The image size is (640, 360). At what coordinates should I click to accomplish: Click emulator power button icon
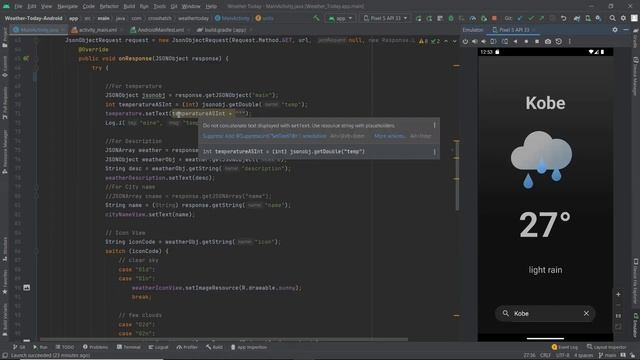coord(465,42)
